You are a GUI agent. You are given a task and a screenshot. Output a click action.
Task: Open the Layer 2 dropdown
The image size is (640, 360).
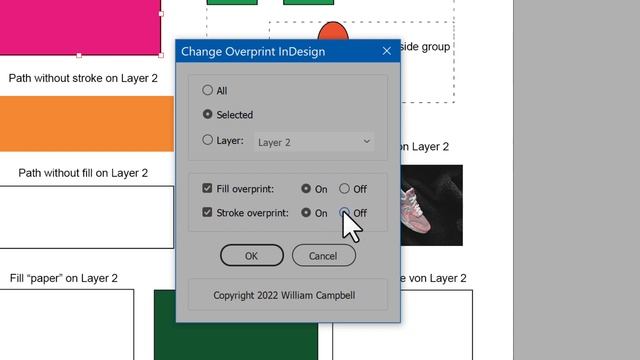[314, 142]
